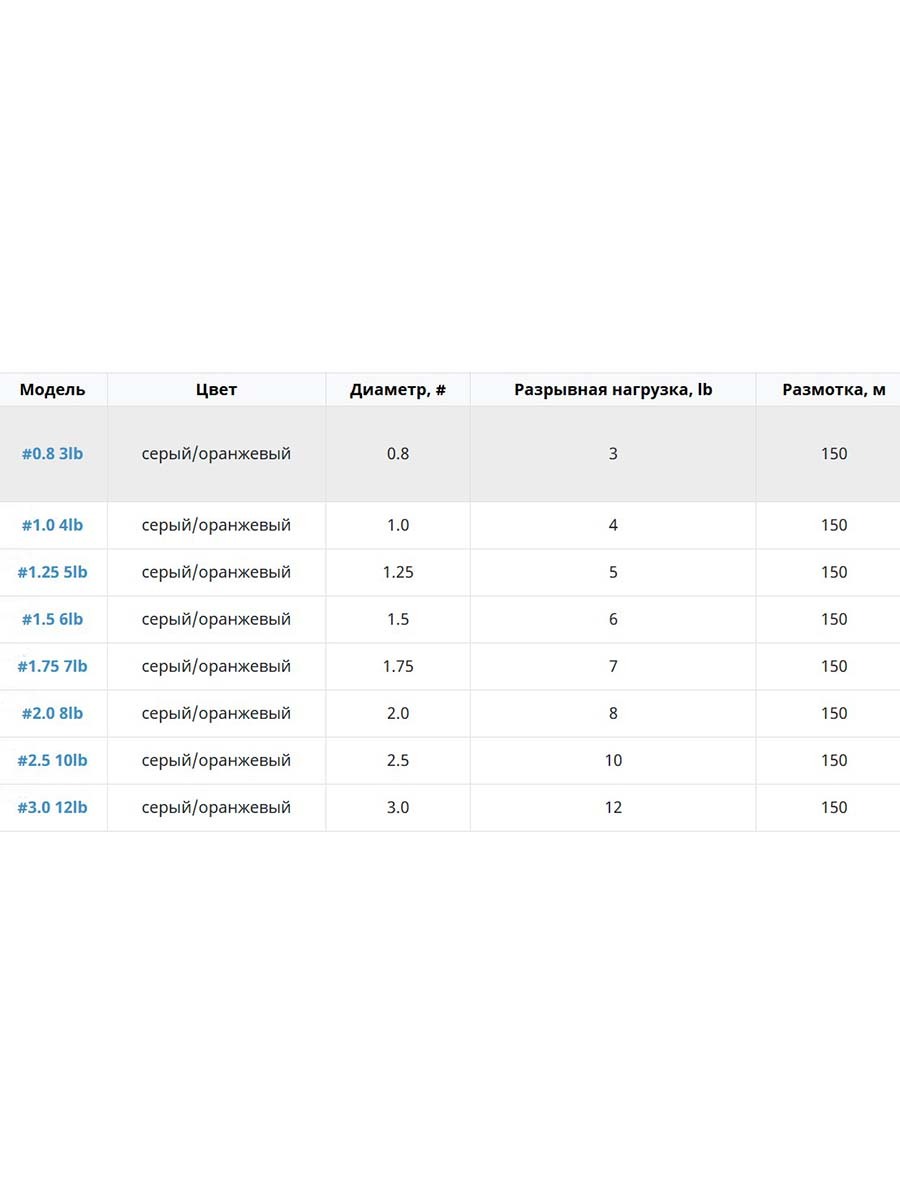
Task: Click the Размотка, м column header
Action: click(834, 390)
